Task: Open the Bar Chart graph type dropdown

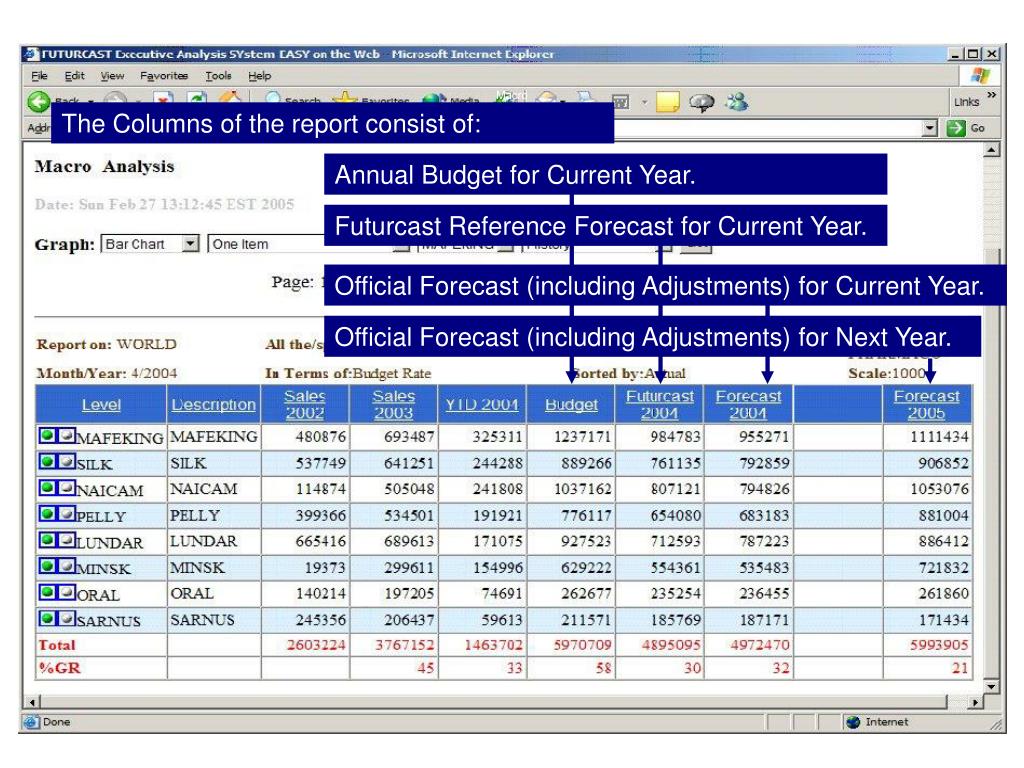Action: coord(150,244)
